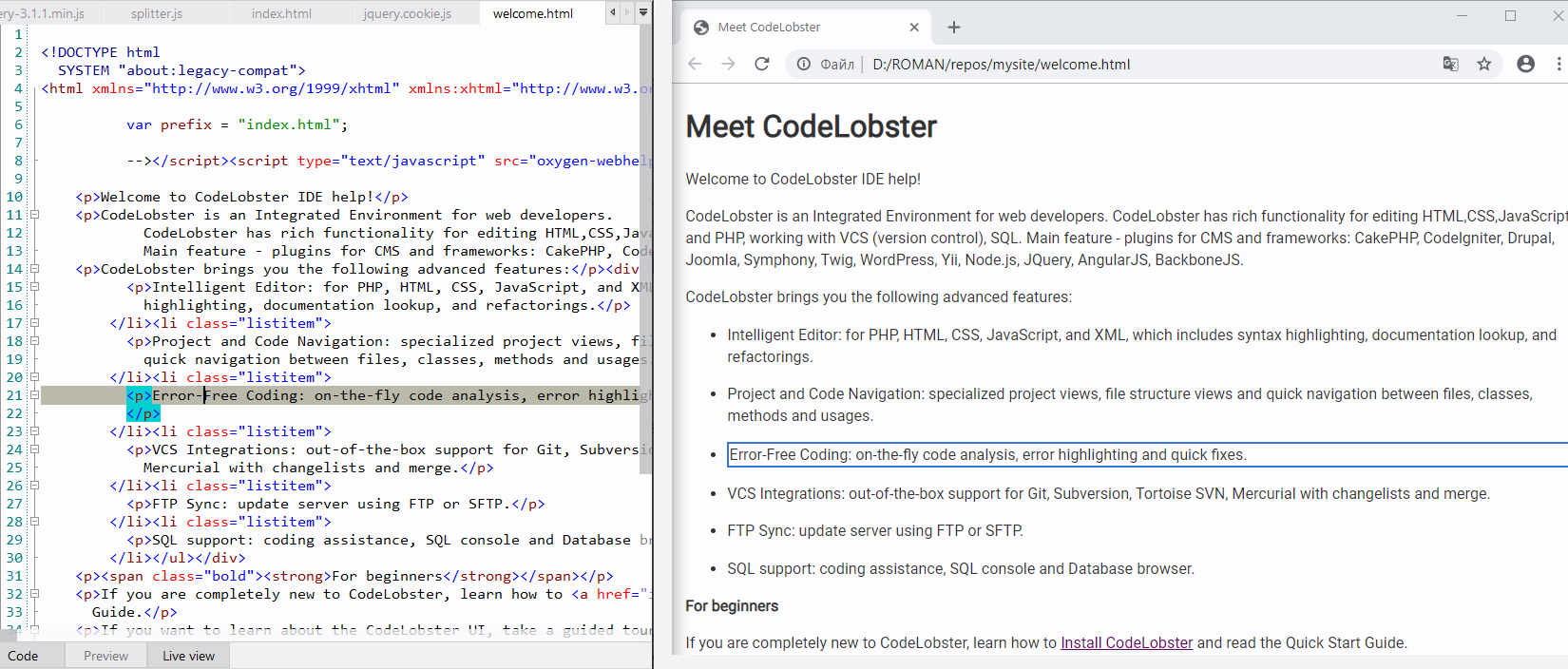
Task: Open the editor tab list dropdown
Action: (643, 12)
